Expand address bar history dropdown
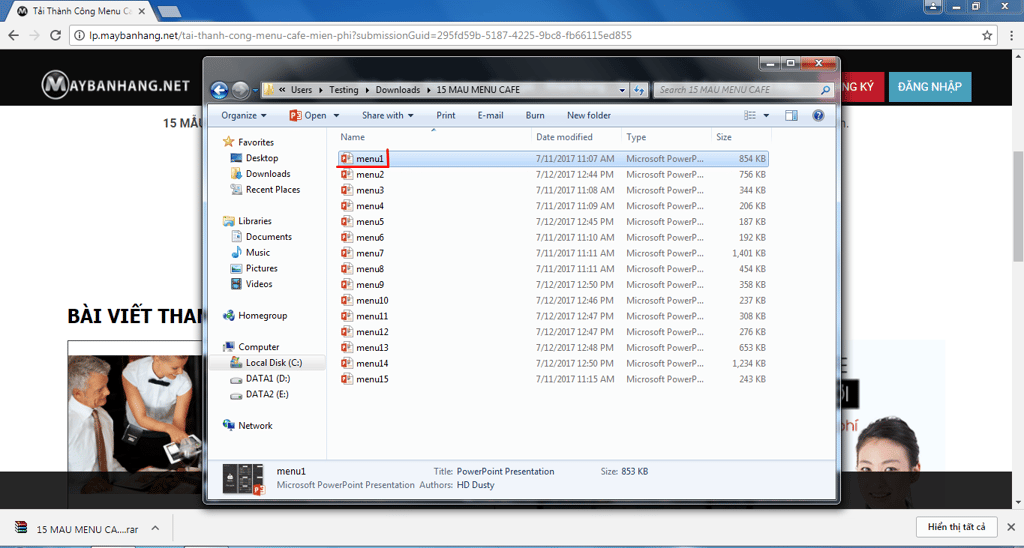Image resolution: width=1024 pixels, height=548 pixels. click(622, 90)
